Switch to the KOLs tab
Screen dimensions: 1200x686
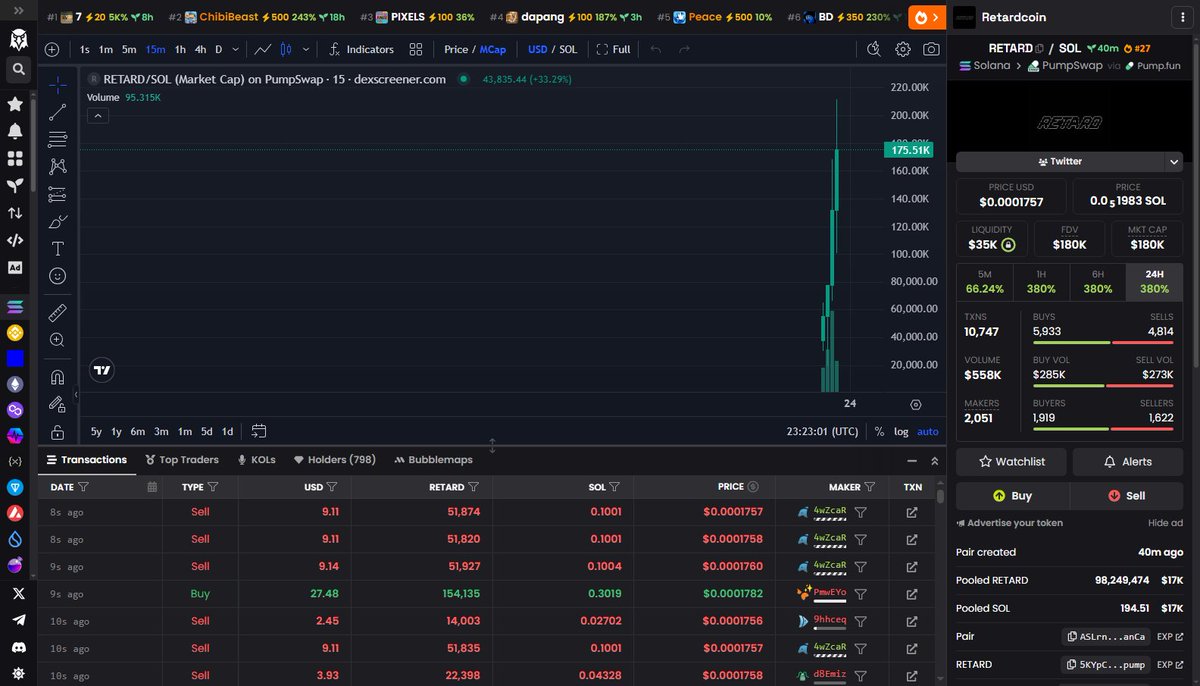(256, 460)
